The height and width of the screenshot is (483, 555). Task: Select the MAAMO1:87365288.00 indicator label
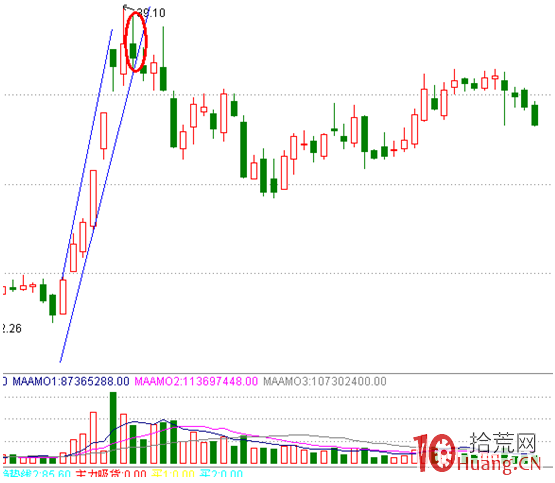click(x=71, y=381)
